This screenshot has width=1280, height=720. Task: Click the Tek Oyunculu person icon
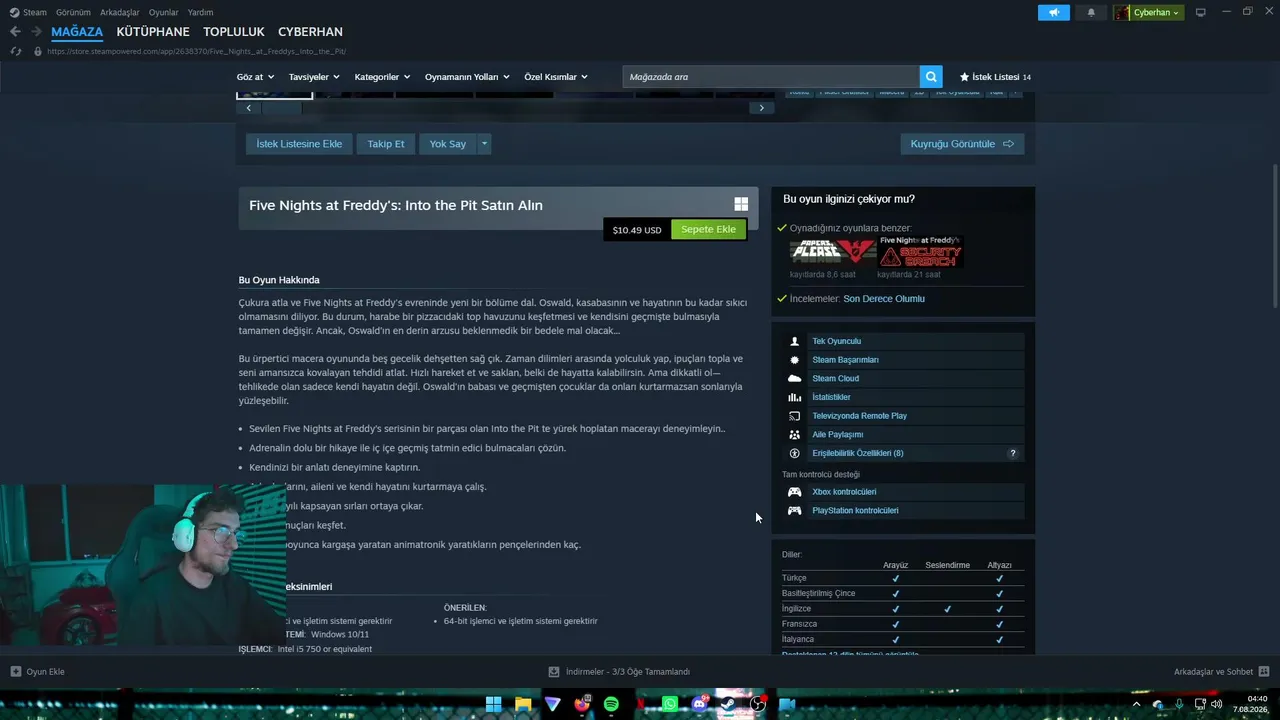click(x=794, y=341)
